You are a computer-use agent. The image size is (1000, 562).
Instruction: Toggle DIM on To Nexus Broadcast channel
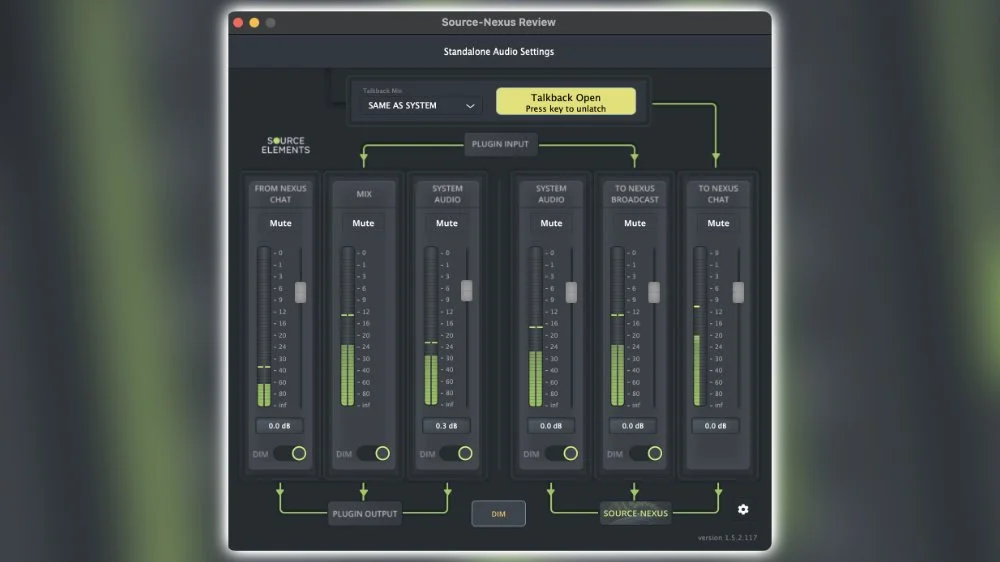coord(645,454)
